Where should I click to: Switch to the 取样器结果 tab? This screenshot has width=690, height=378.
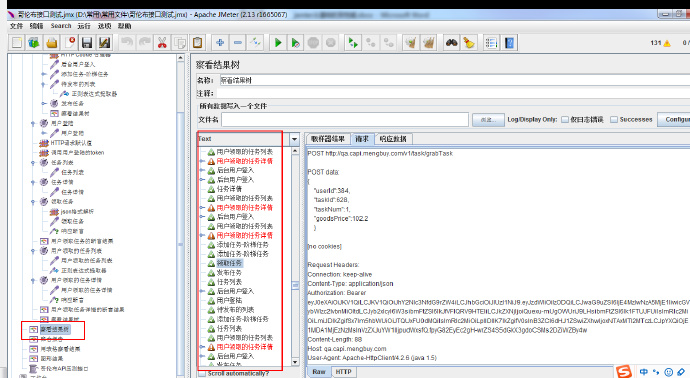pyautogui.click(x=328, y=139)
